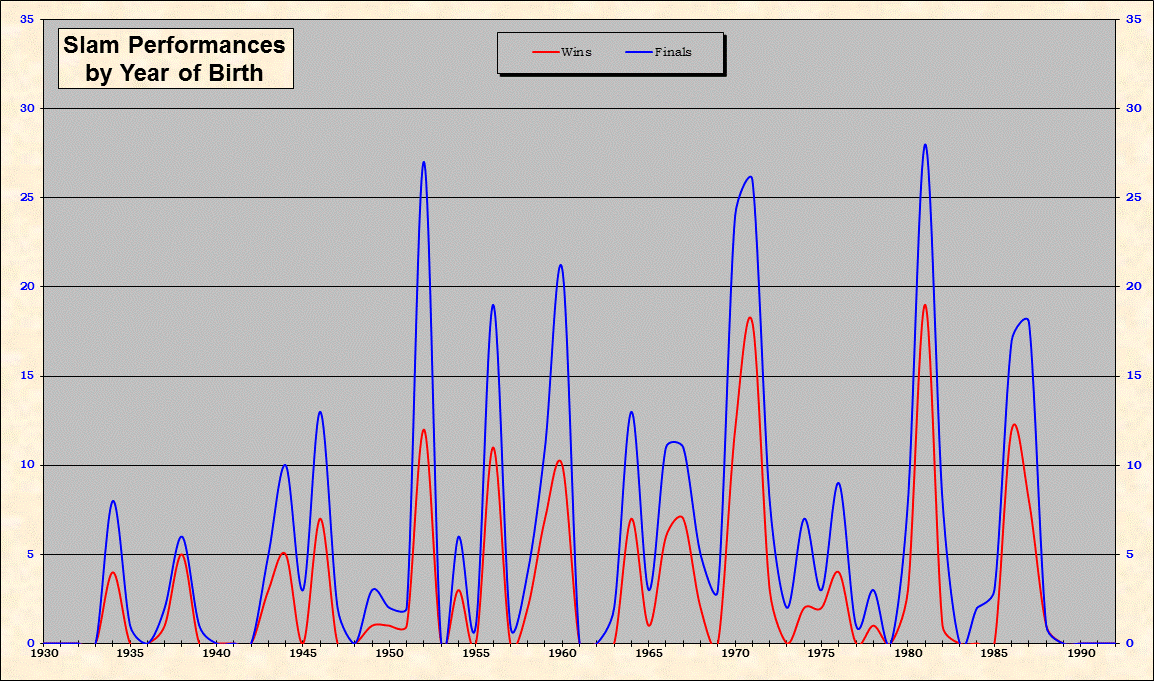Click the red Wins line sample in legend
The image size is (1154, 681).
545,52
